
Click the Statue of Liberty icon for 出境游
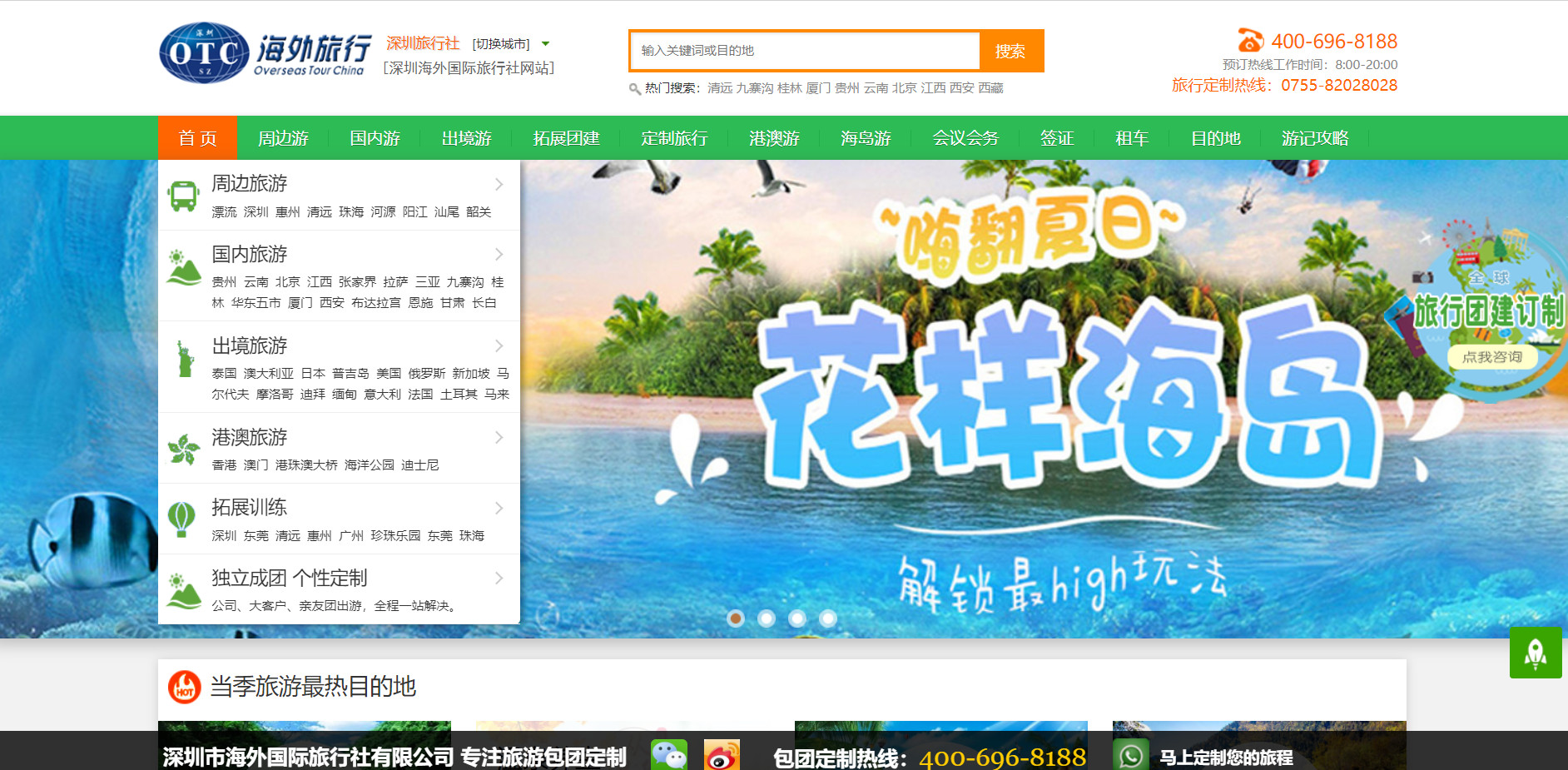click(x=184, y=359)
